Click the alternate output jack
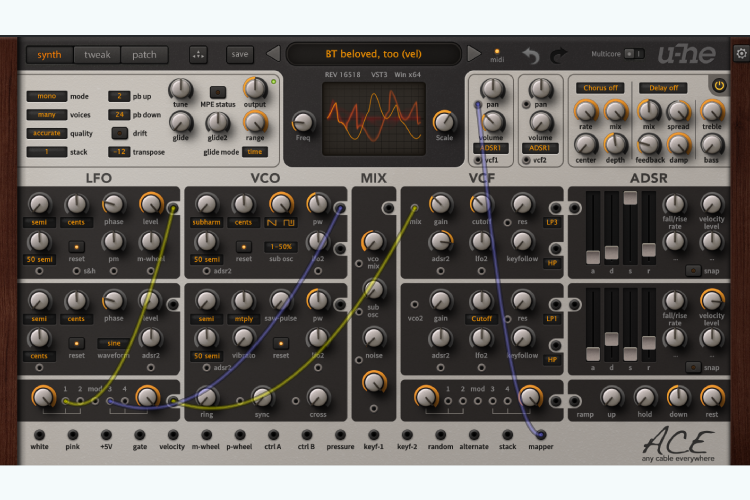Viewport: 750px width, 500px height. pos(474,434)
